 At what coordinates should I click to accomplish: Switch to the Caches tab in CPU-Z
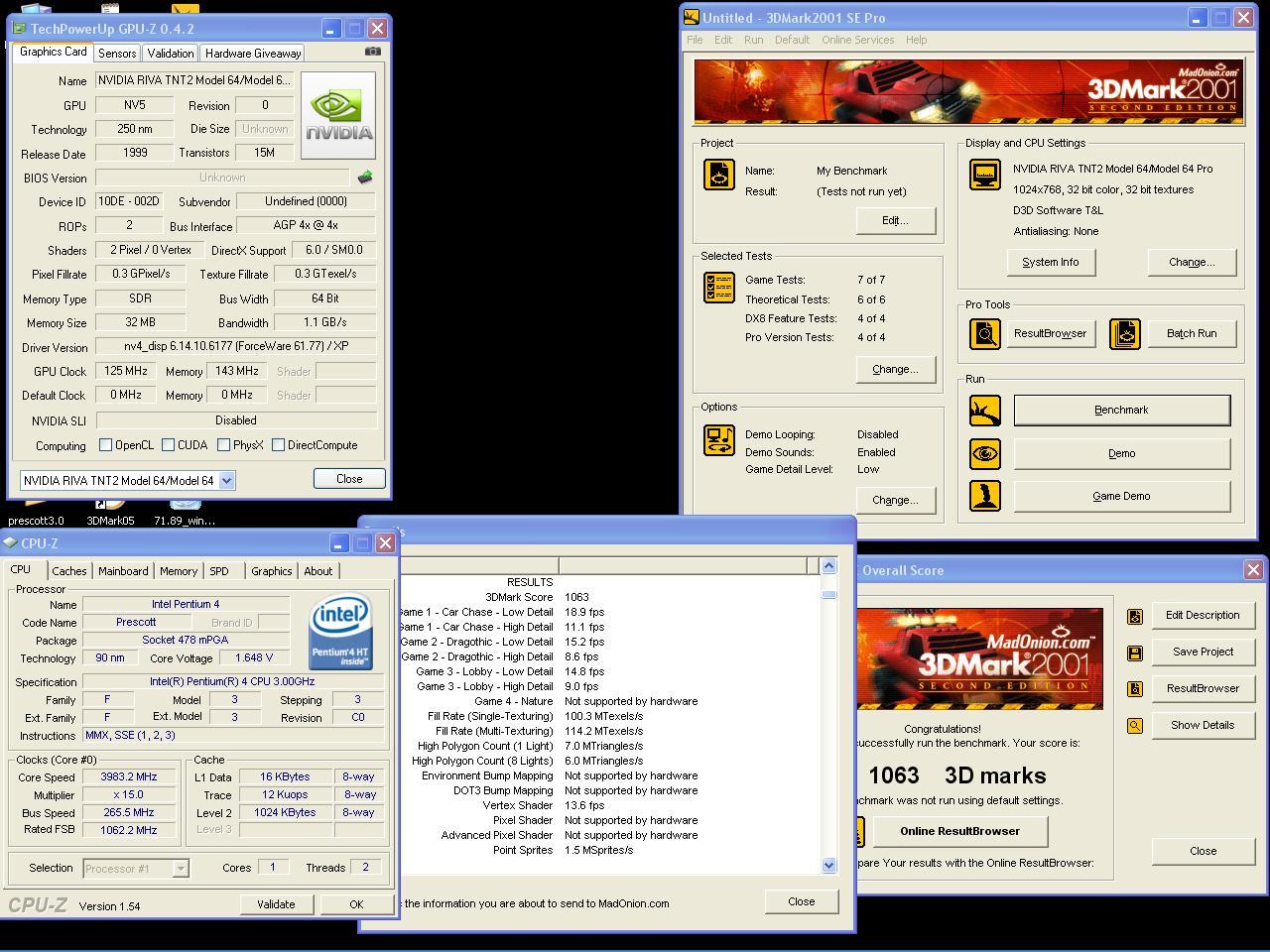[69, 571]
